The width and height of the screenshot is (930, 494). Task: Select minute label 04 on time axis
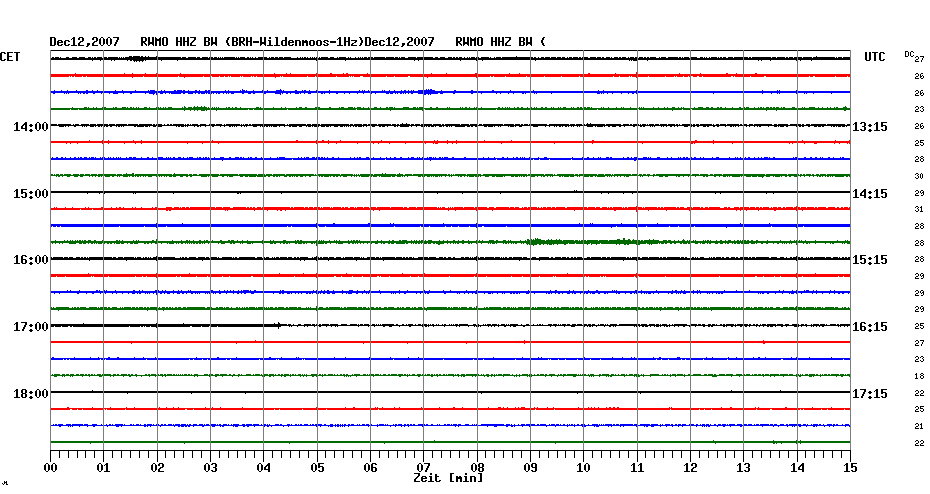[x=264, y=468]
